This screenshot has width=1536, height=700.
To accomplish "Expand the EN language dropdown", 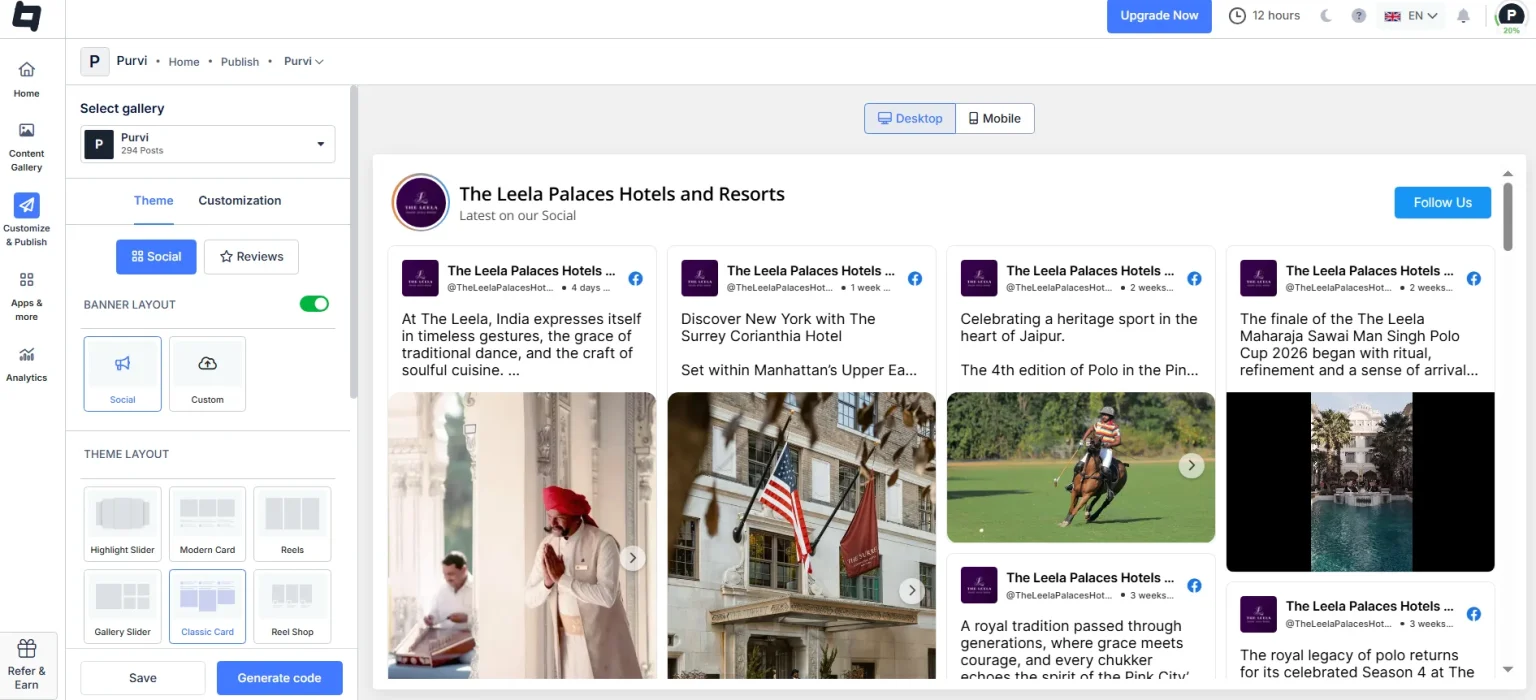I will pos(1411,16).
